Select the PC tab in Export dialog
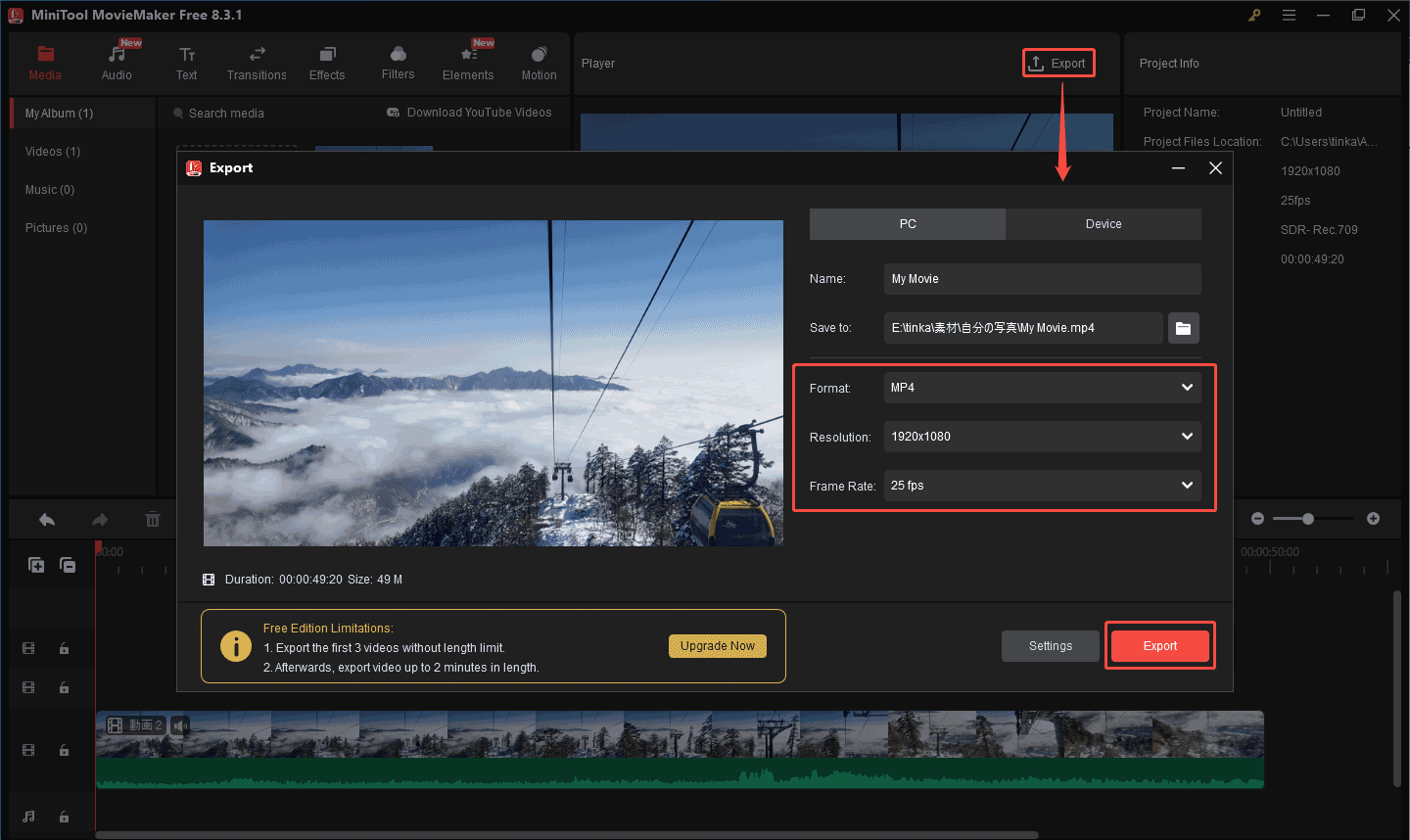Viewport: 1410px width, 840px height. tap(908, 224)
